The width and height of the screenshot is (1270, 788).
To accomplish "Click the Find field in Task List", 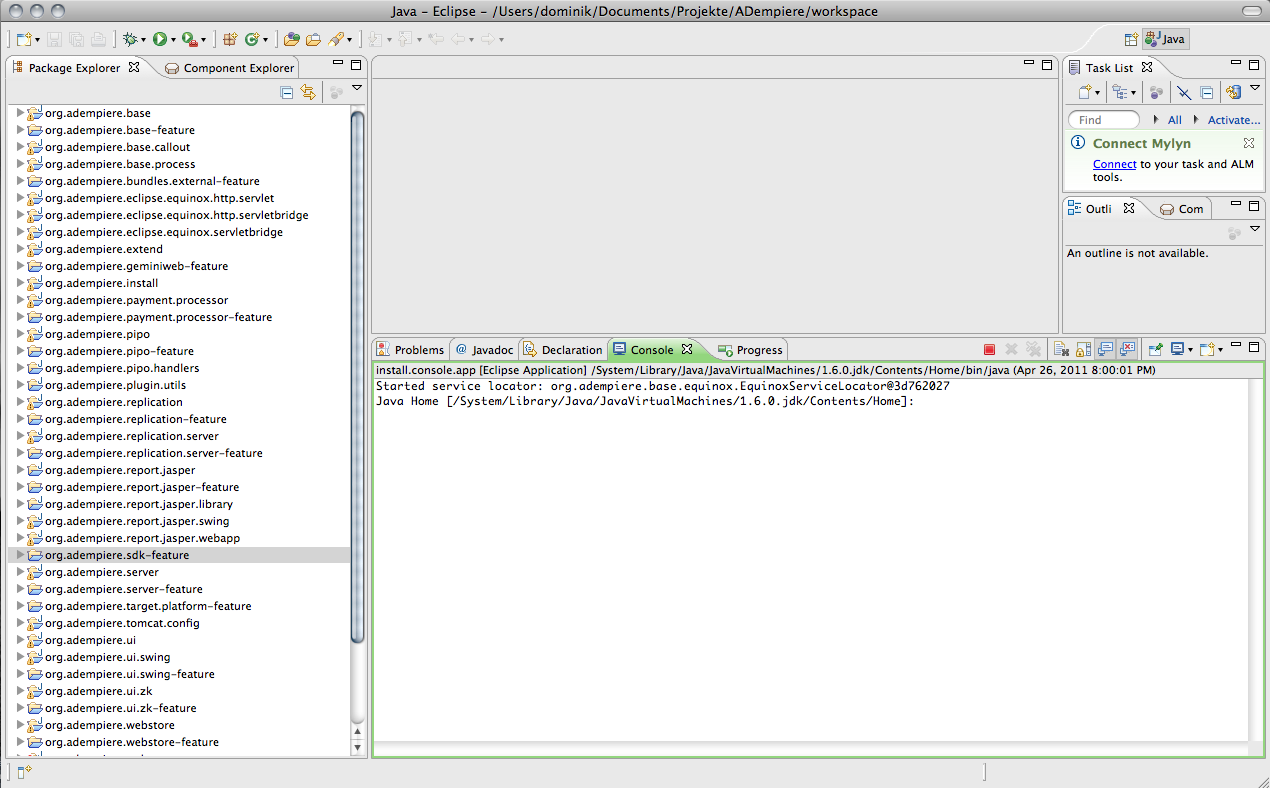I will pos(1104,120).
